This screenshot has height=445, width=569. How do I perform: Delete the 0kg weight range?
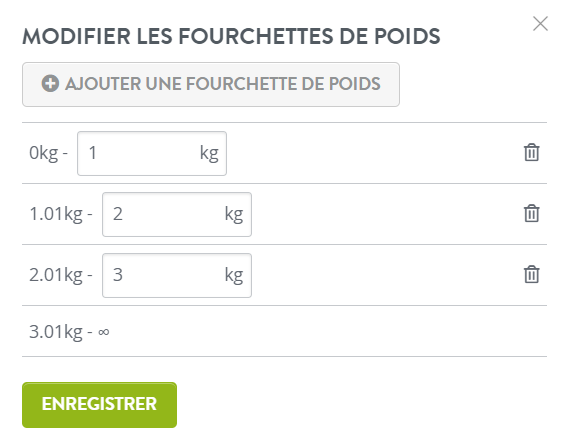(531, 152)
